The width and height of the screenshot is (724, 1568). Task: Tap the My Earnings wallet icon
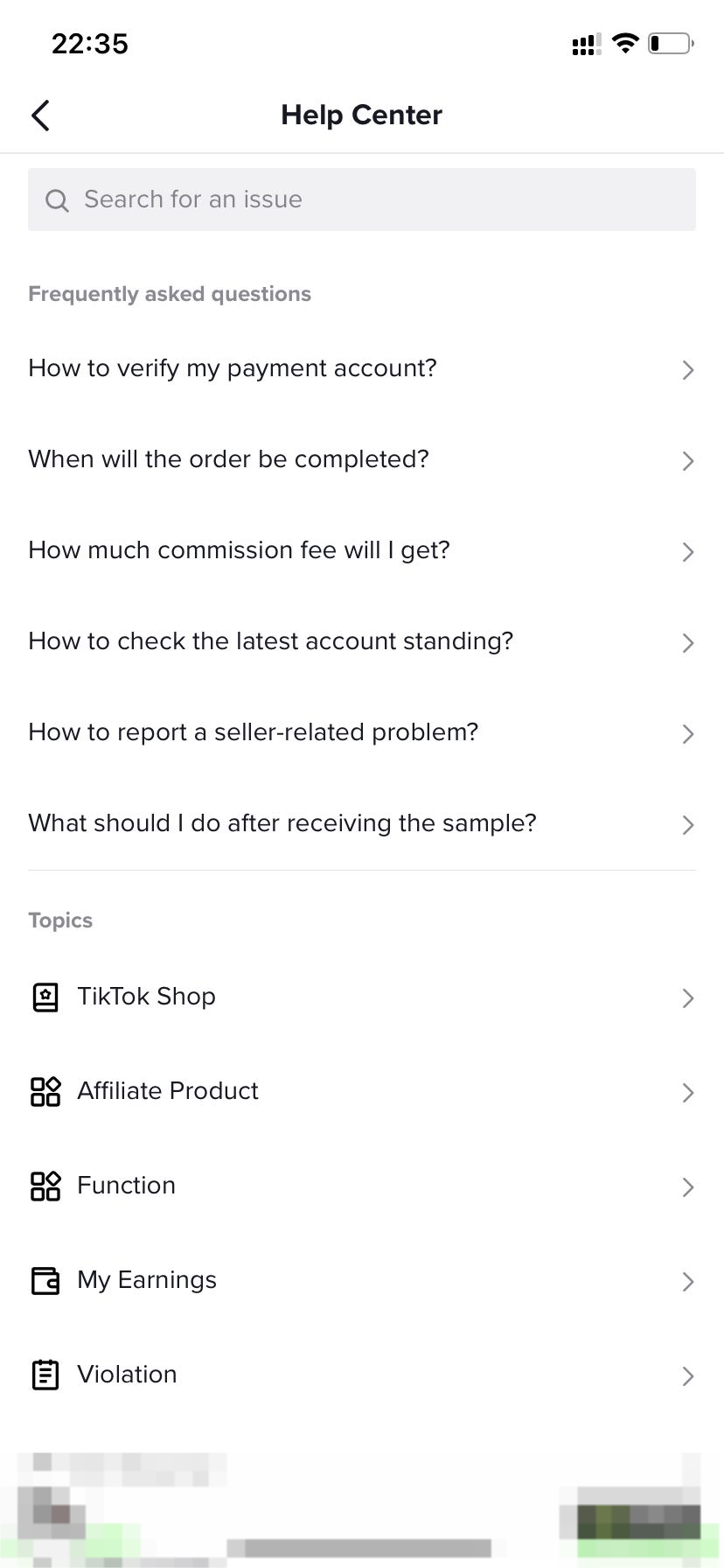click(x=45, y=1281)
